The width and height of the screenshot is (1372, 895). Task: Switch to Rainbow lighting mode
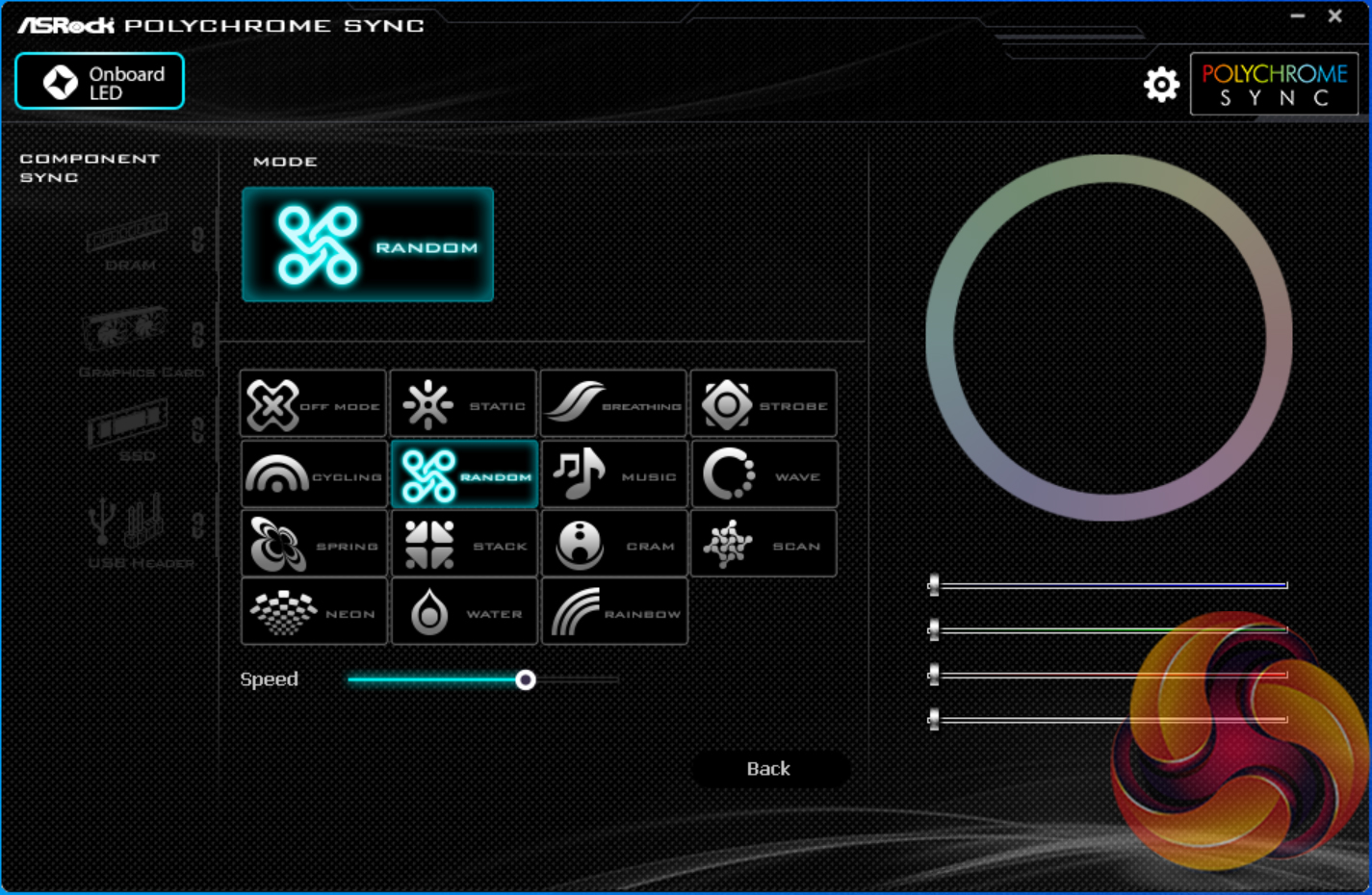(614, 611)
